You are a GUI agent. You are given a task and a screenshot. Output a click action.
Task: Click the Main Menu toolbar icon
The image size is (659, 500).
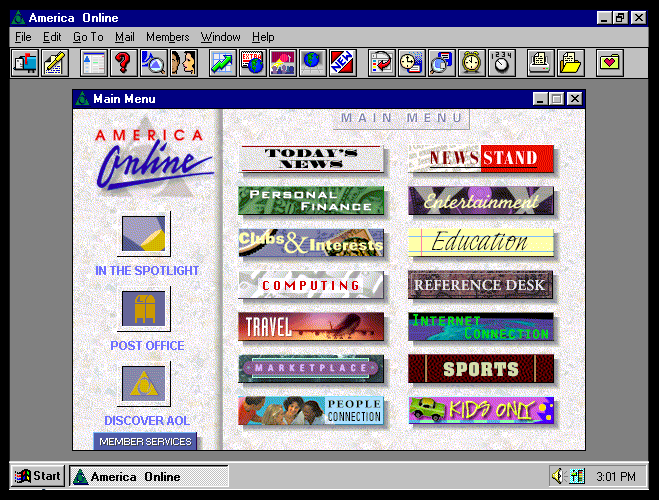coord(94,63)
